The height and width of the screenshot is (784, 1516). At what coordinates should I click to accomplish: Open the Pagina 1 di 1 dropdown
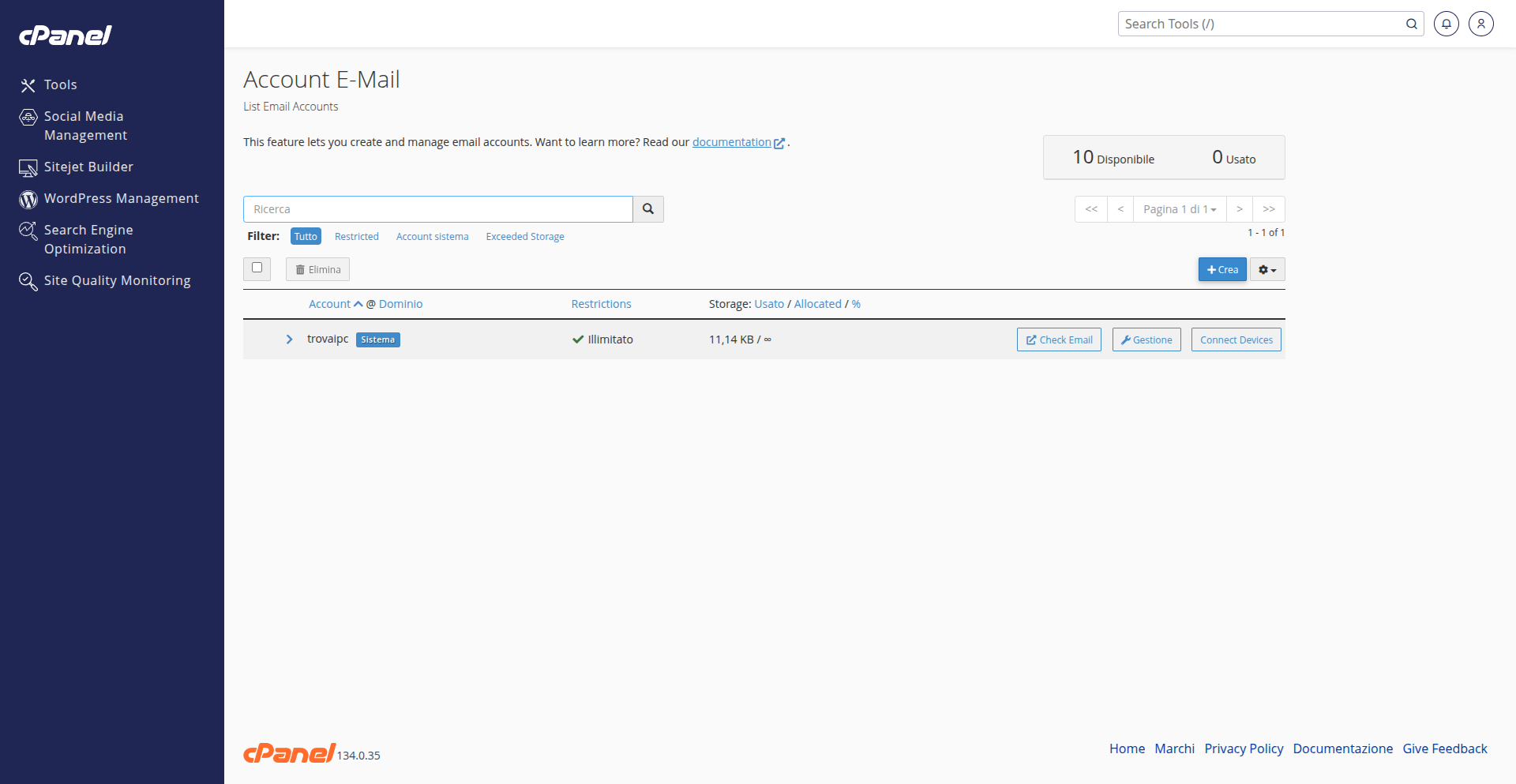click(x=1180, y=209)
